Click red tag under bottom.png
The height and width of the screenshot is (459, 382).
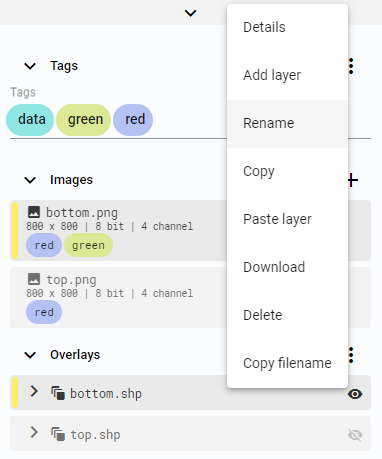[44, 245]
